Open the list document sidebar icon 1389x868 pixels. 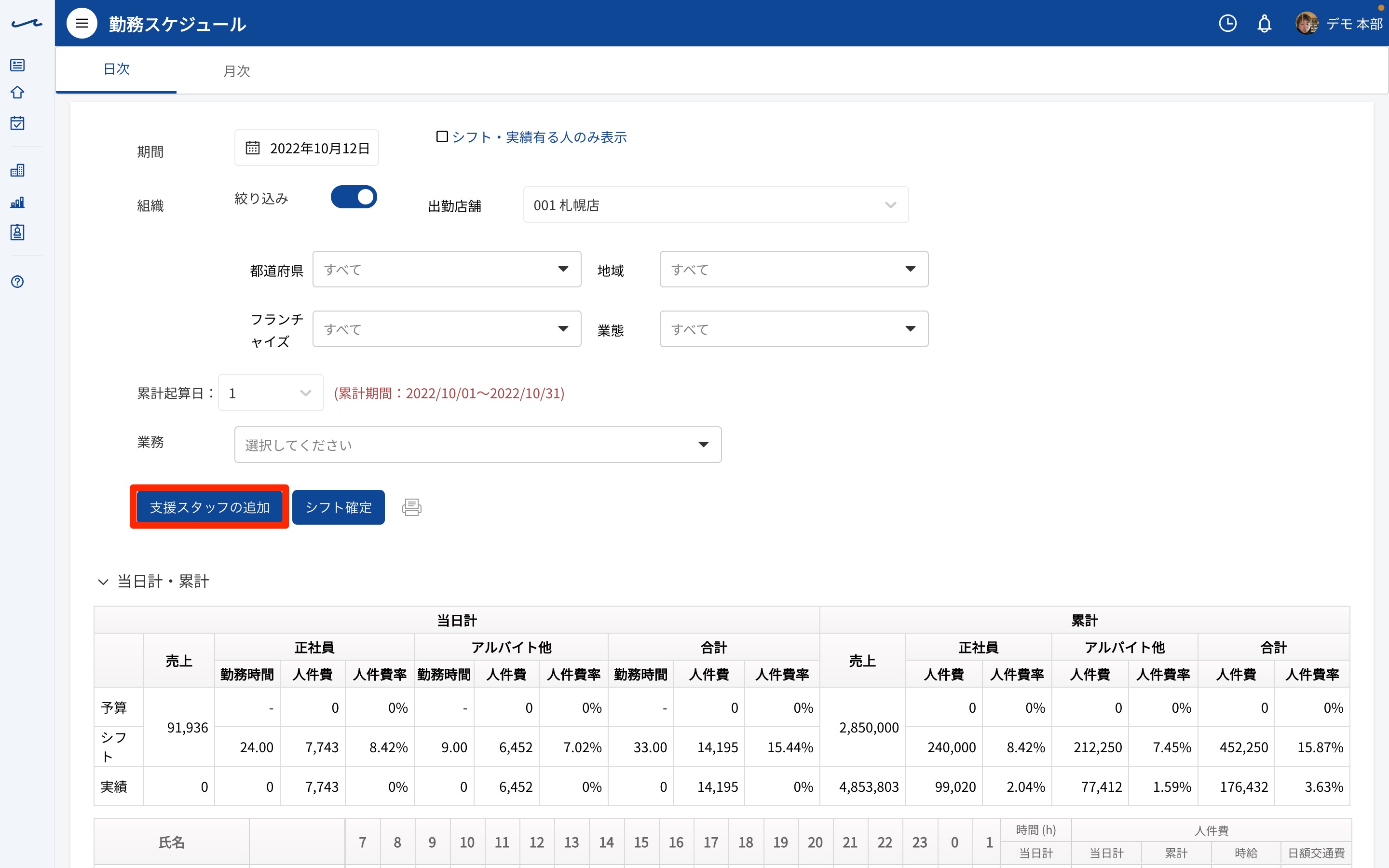[x=18, y=65]
